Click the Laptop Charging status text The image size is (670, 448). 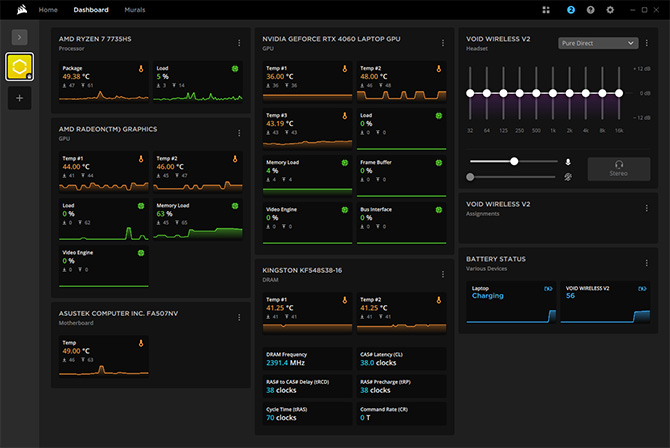tap(488, 296)
